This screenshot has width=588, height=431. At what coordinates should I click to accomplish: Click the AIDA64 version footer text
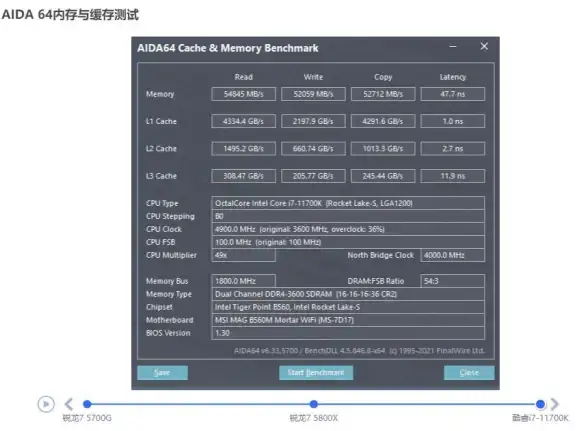[x=359, y=351]
